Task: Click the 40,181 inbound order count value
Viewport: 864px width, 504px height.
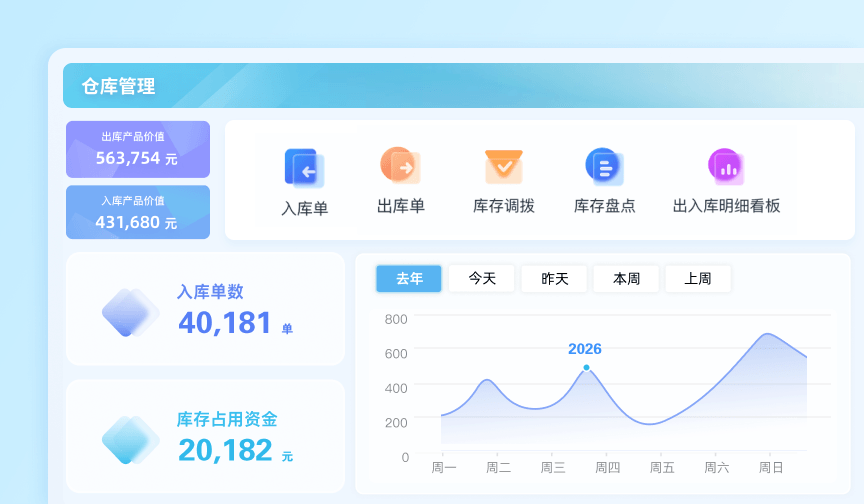Action: (x=225, y=323)
